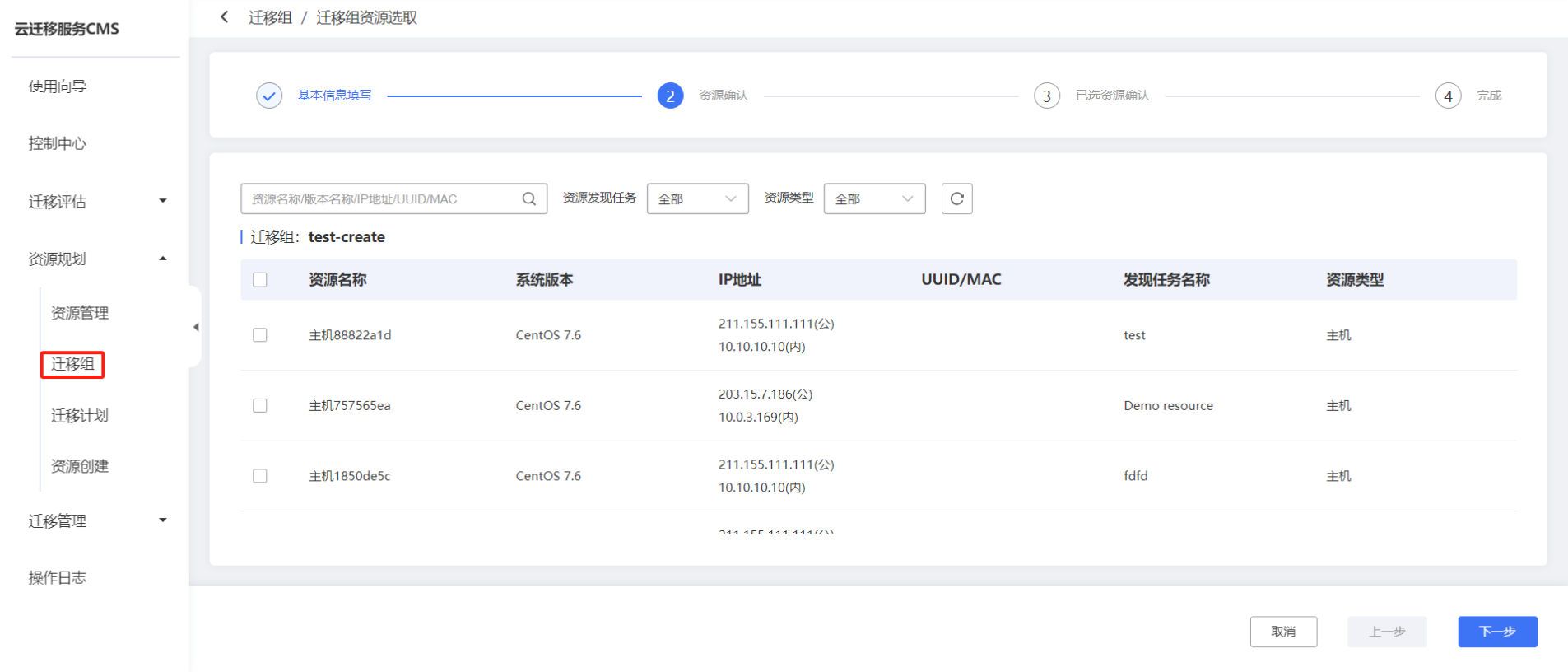
Task: Select the 迁移组 submenu item
Action: [72, 364]
